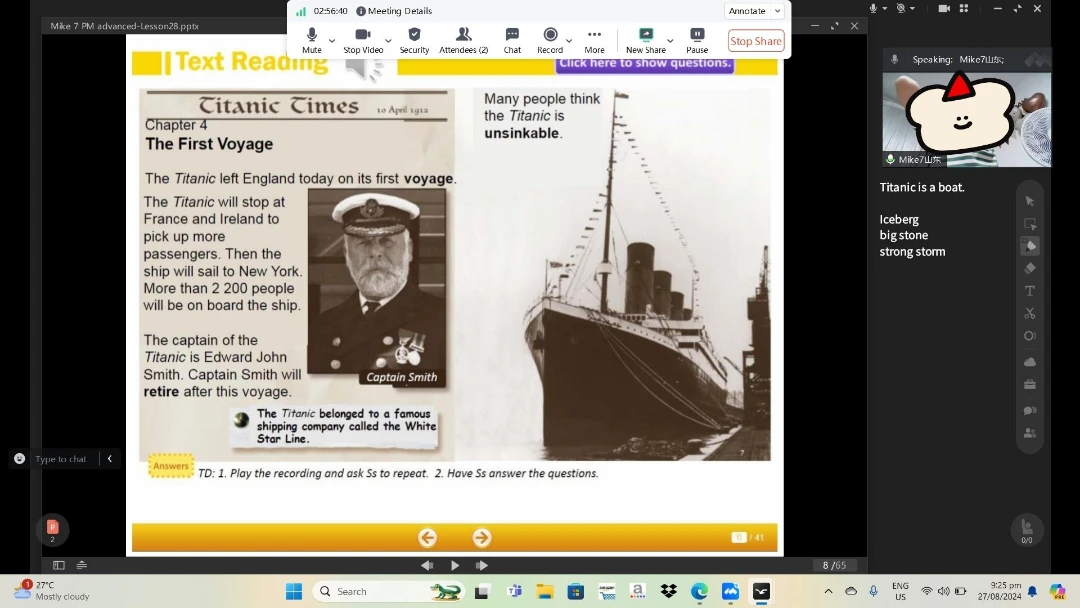Expand the dropdown arrow beside Annotate

[x=778, y=11]
